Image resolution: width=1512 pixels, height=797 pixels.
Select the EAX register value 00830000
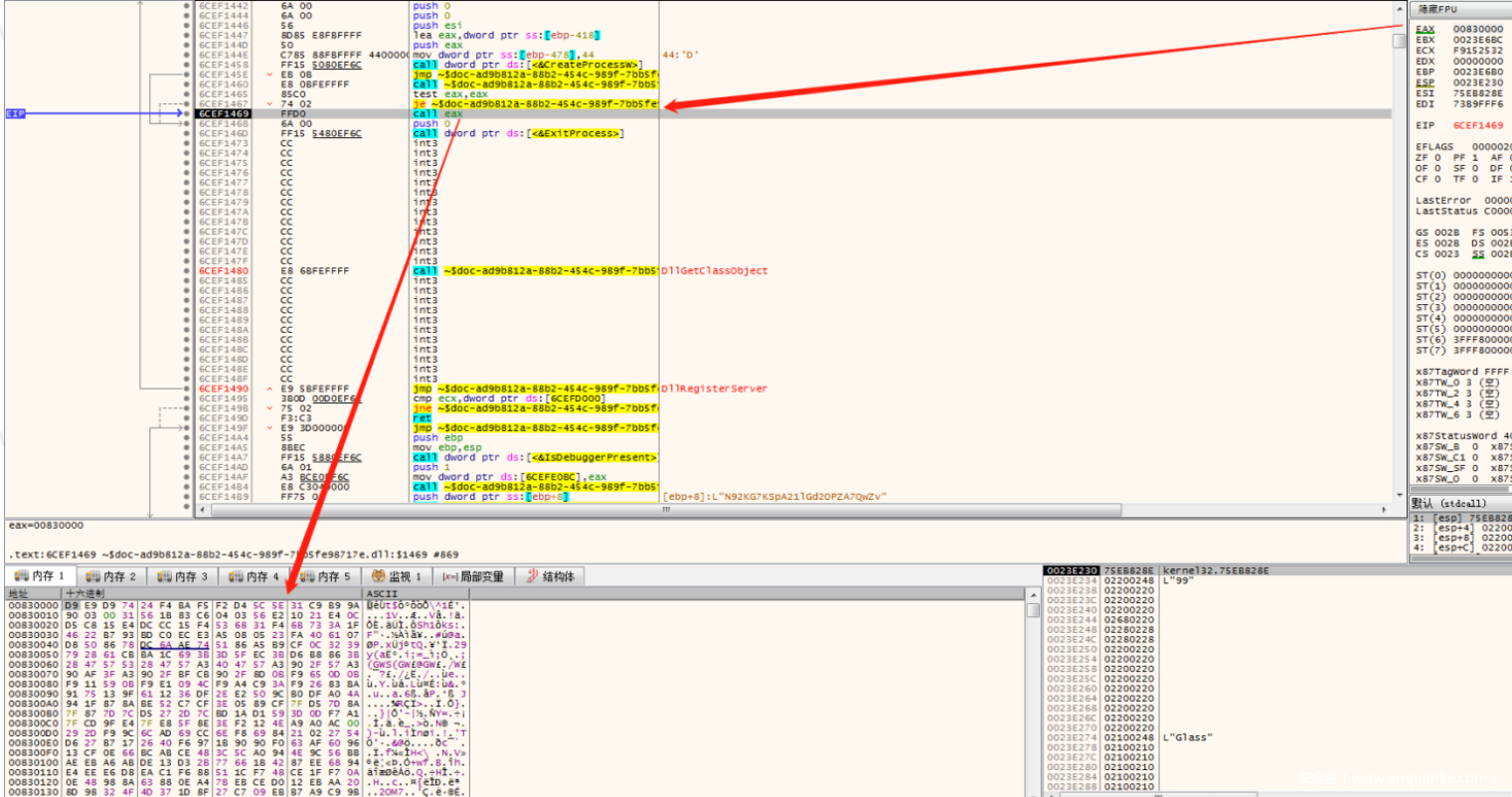(1477, 30)
